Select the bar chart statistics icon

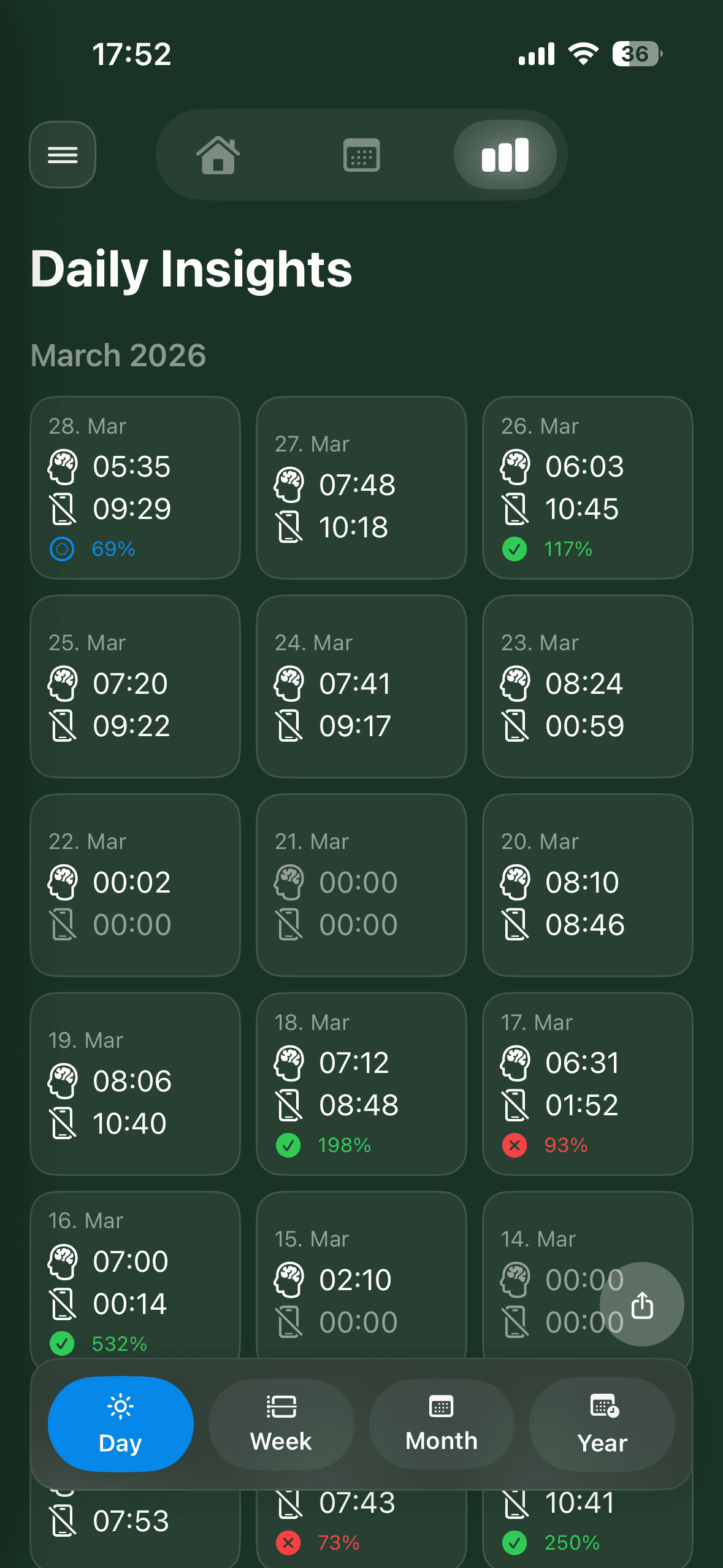505,155
